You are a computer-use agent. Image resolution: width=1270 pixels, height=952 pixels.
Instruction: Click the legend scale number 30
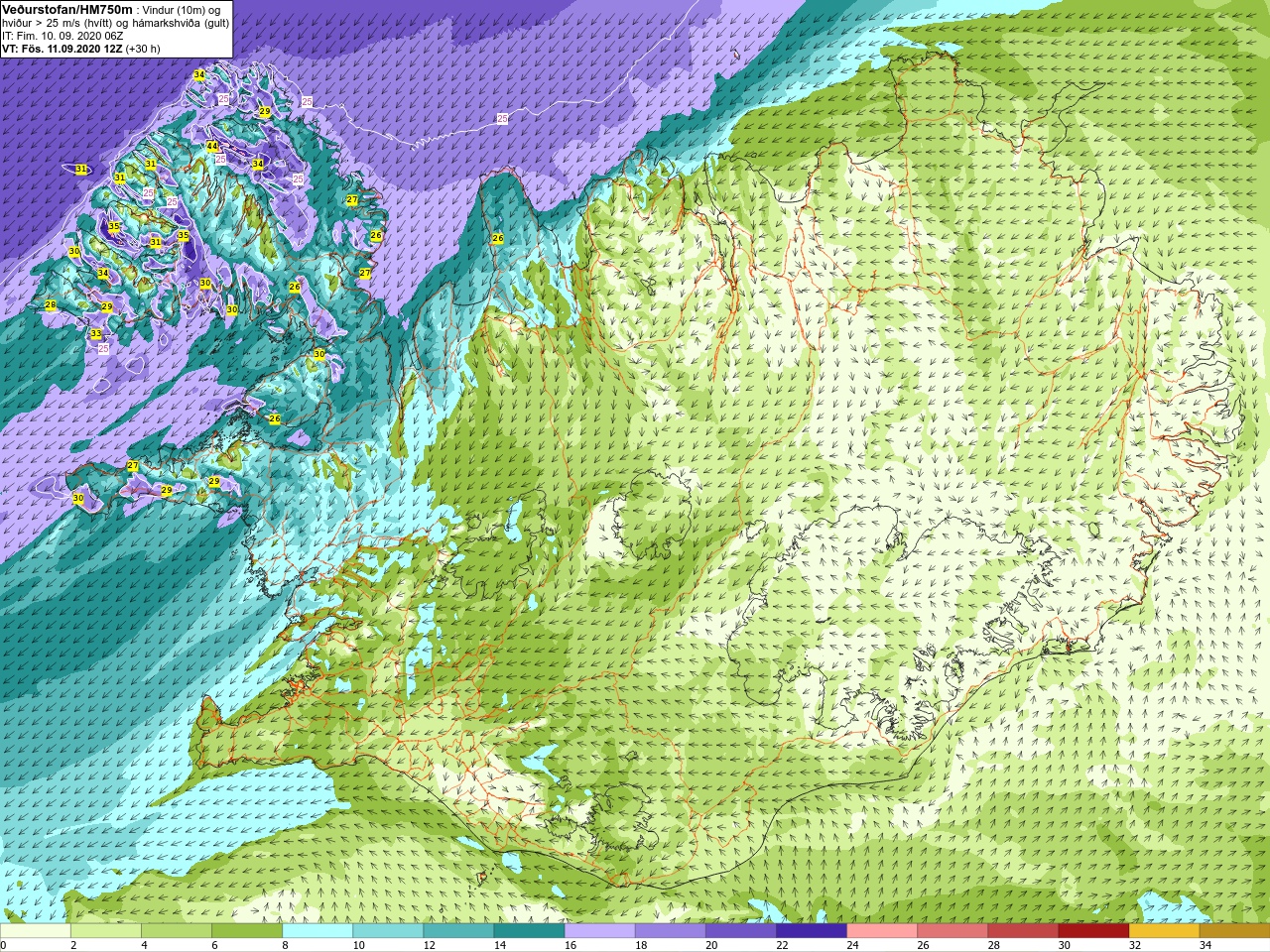pyautogui.click(x=1063, y=945)
